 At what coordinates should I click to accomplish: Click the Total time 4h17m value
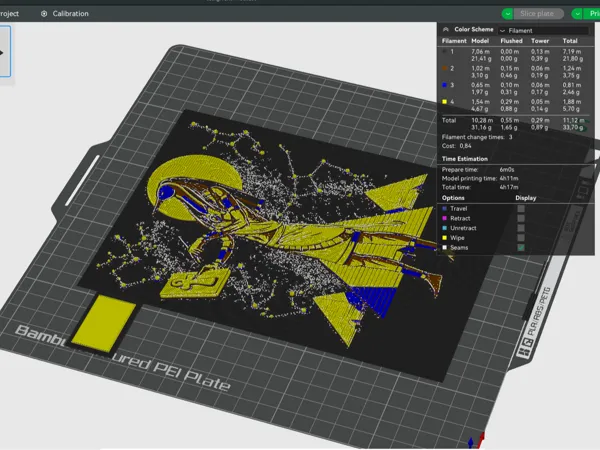click(x=509, y=187)
